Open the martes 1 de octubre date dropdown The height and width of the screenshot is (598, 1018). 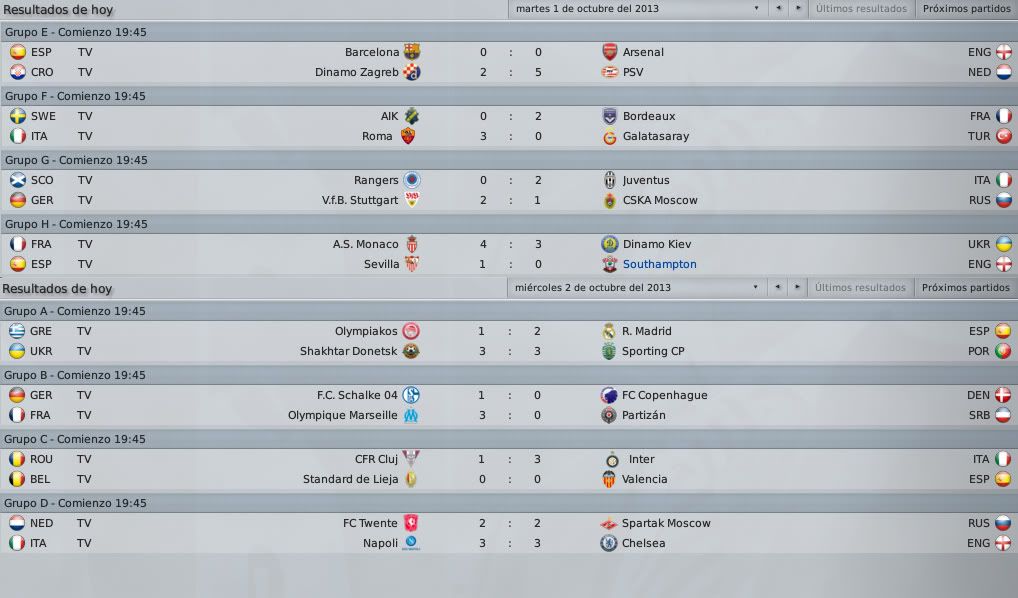coord(637,8)
